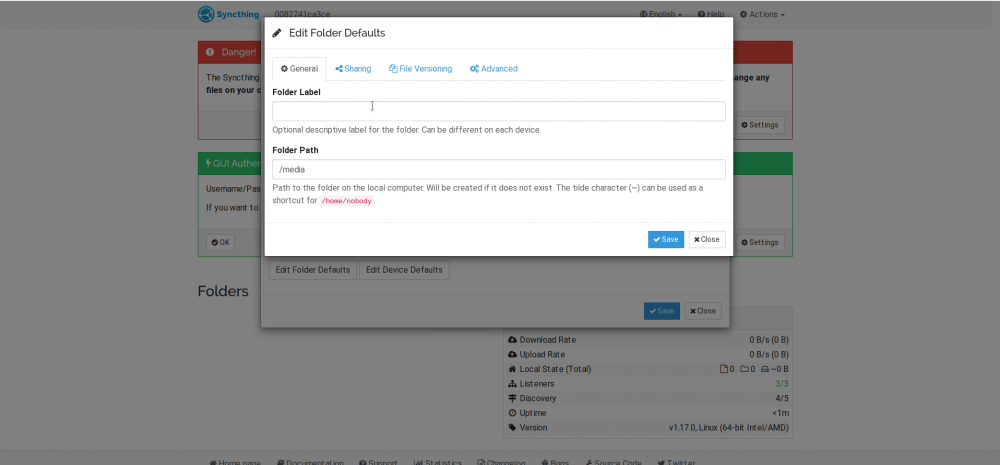Image resolution: width=1000 pixels, height=465 pixels.
Task: Click the Edit Folder Defaults button in Settings dialog
Action: pyautogui.click(x=312, y=270)
